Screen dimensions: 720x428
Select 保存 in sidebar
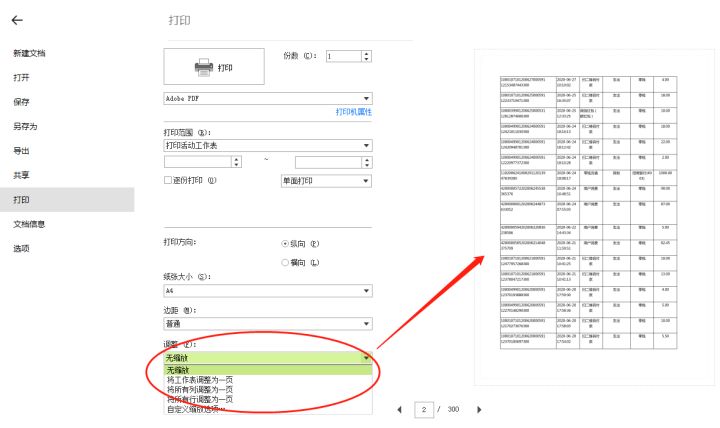click(22, 102)
